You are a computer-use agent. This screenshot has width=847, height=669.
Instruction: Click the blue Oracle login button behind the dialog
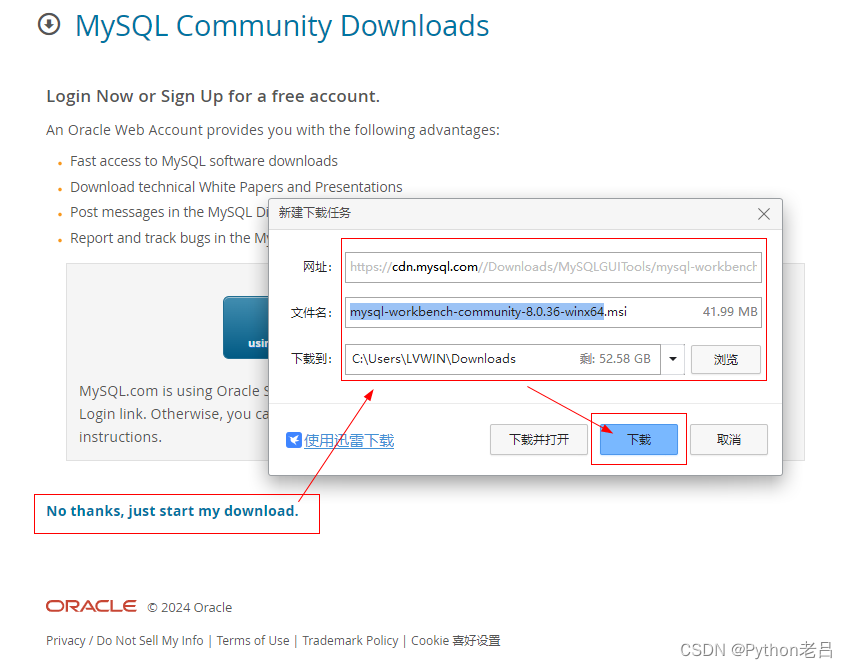(246, 327)
